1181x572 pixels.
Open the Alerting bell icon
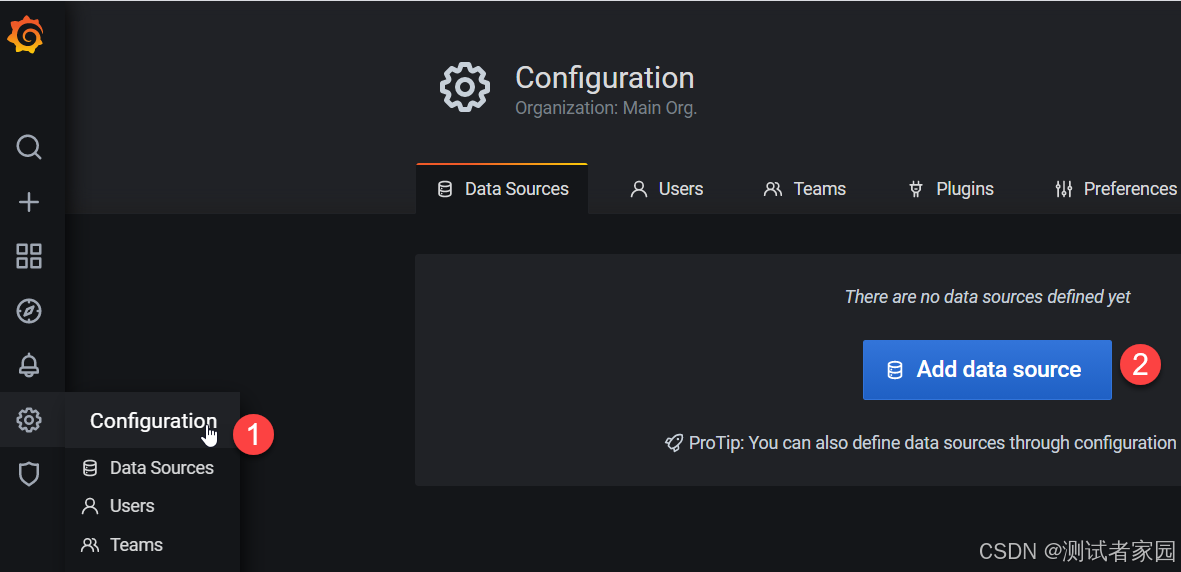(29, 365)
